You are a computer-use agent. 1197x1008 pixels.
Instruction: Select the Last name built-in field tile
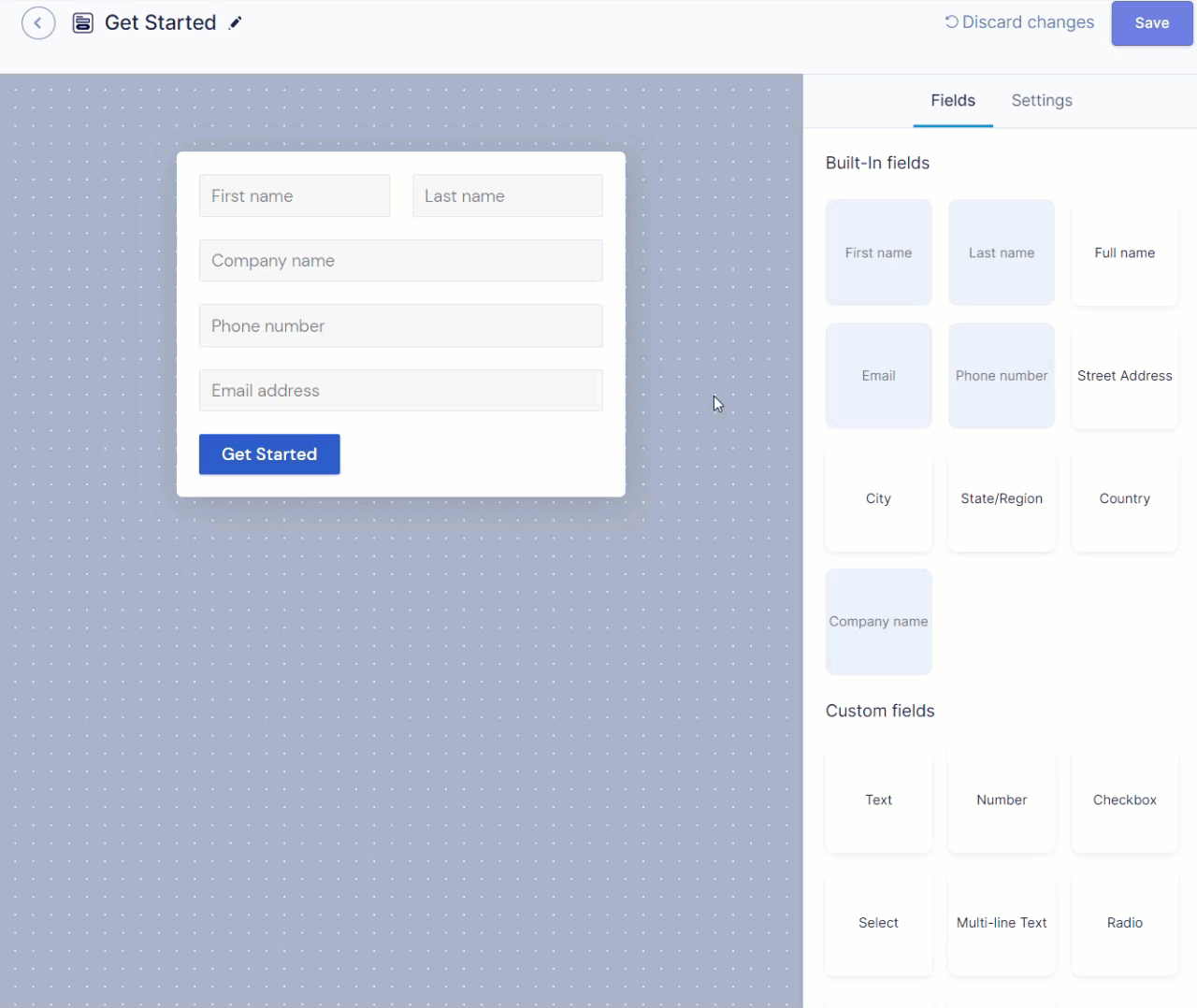point(1002,252)
